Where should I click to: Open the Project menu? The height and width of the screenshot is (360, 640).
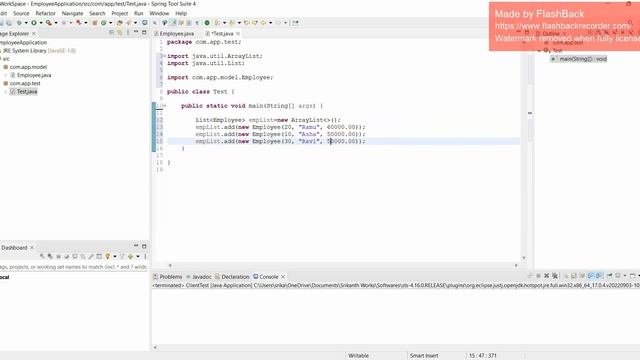coord(120,13)
